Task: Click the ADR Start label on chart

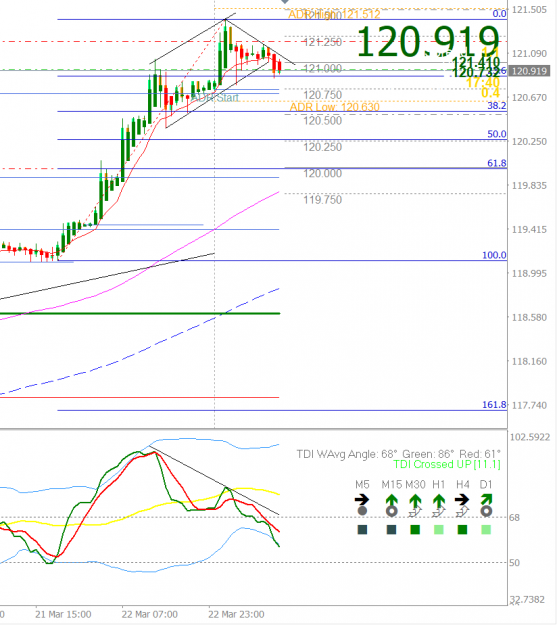Action: (215, 98)
